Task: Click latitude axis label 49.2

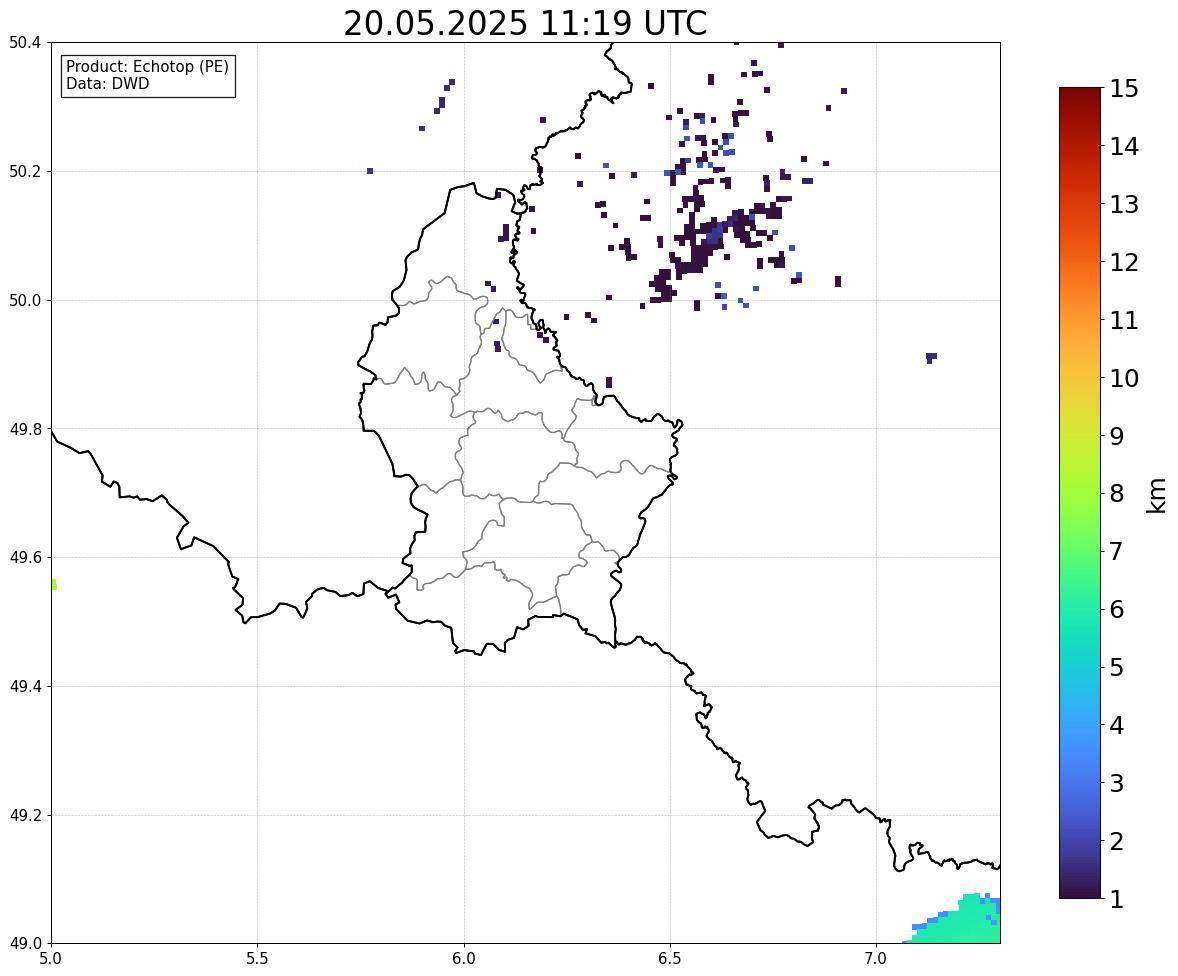Action: (x=25, y=815)
